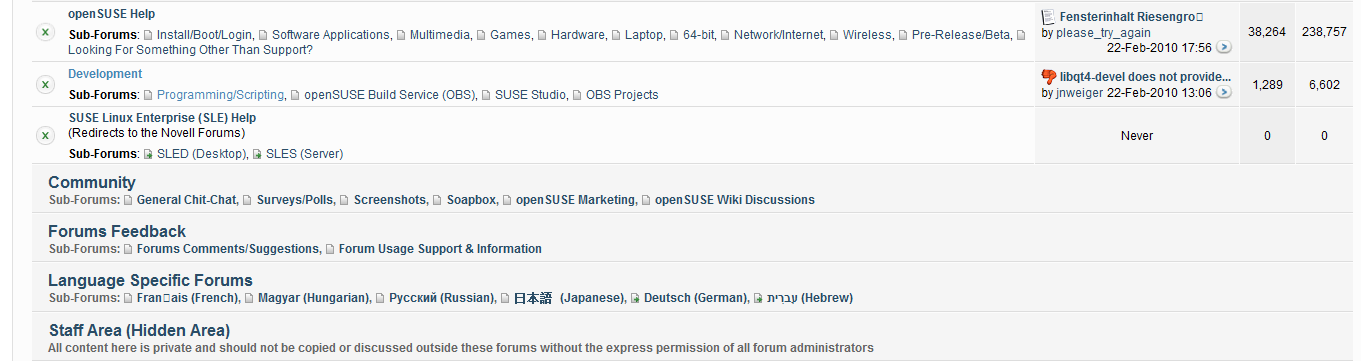The height and width of the screenshot is (361, 1361).
Task: Open the Language Specific Forums category
Action: (x=150, y=280)
